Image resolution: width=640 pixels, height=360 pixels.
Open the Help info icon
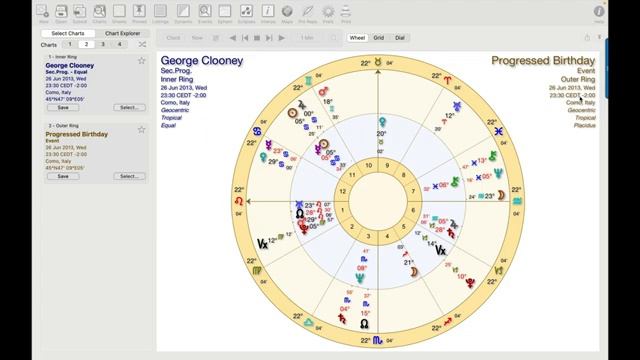pos(599,12)
